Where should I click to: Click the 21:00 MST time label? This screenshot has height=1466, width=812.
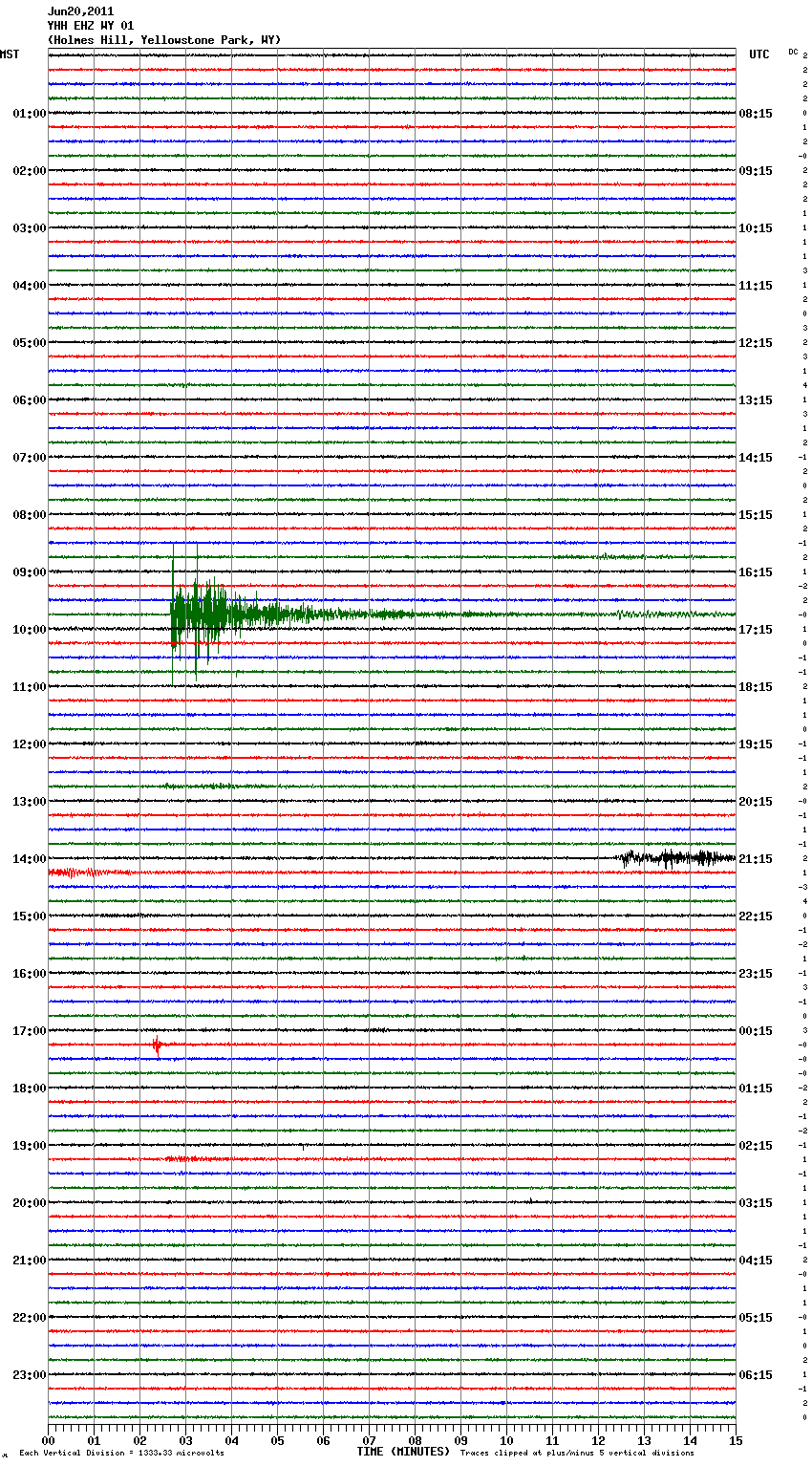click(x=30, y=1261)
